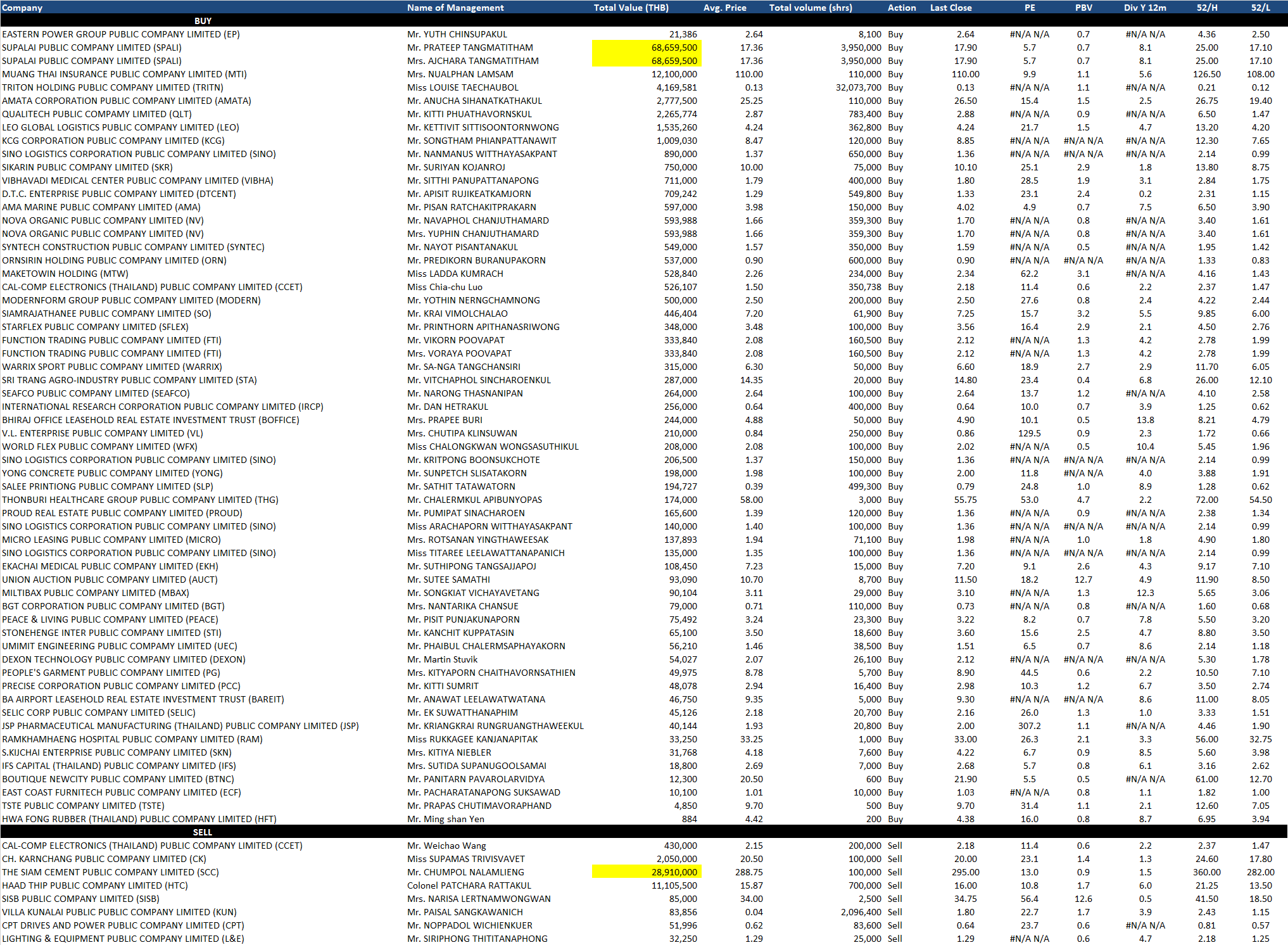1288x945 pixels.
Task: Click YONG CONCRETE (YONG) company cell
Action: click(x=112, y=473)
